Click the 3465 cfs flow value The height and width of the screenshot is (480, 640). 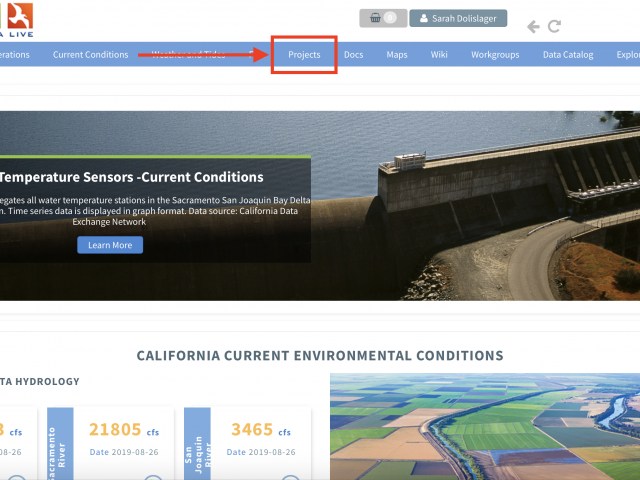(261, 429)
